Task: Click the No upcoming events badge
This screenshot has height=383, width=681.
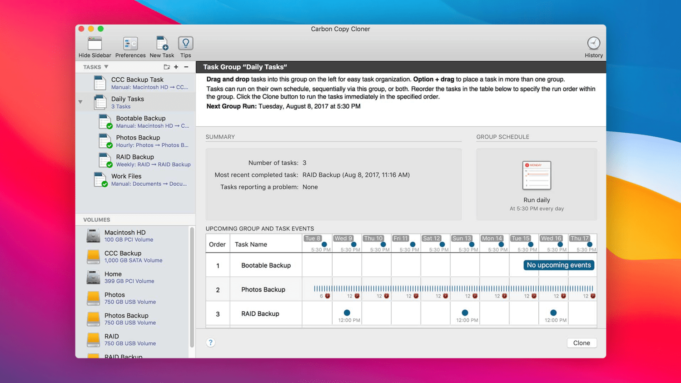Action: point(559,265)
